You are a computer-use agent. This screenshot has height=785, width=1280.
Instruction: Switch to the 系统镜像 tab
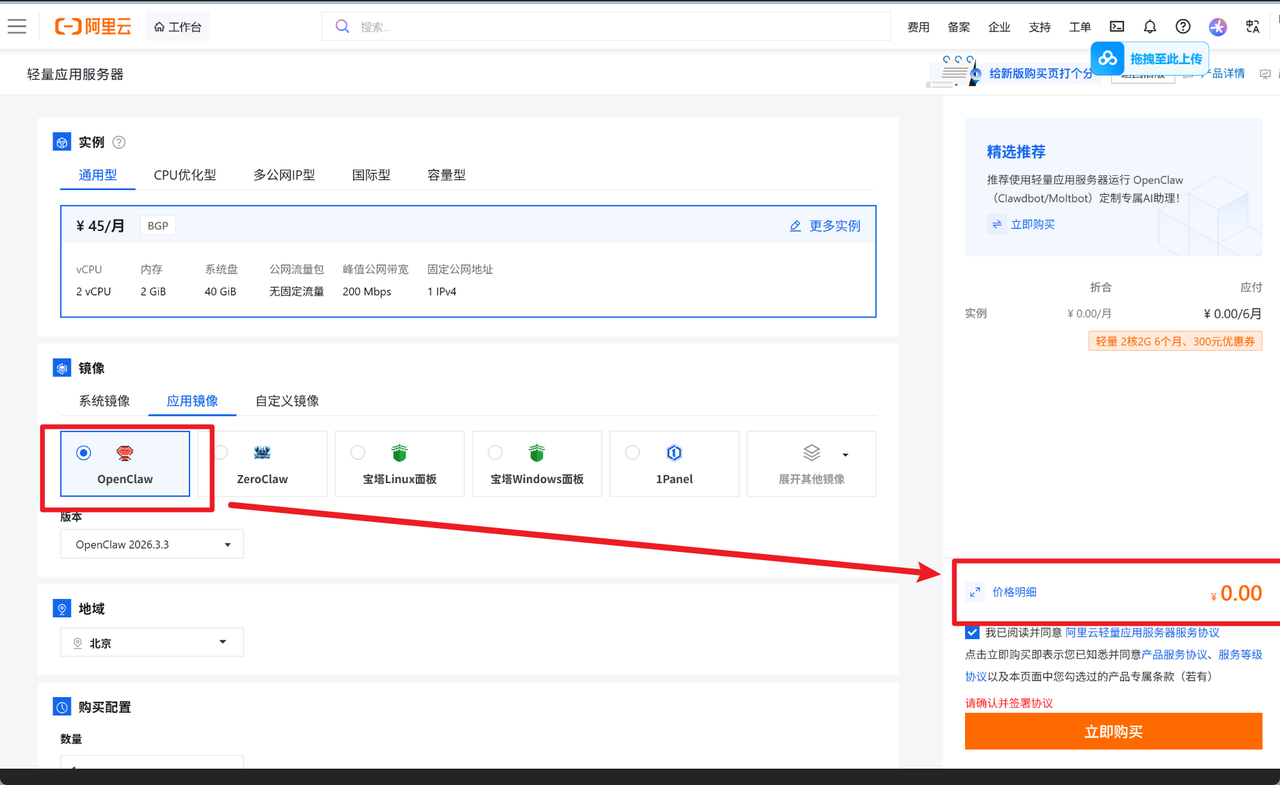click(104, 401)
